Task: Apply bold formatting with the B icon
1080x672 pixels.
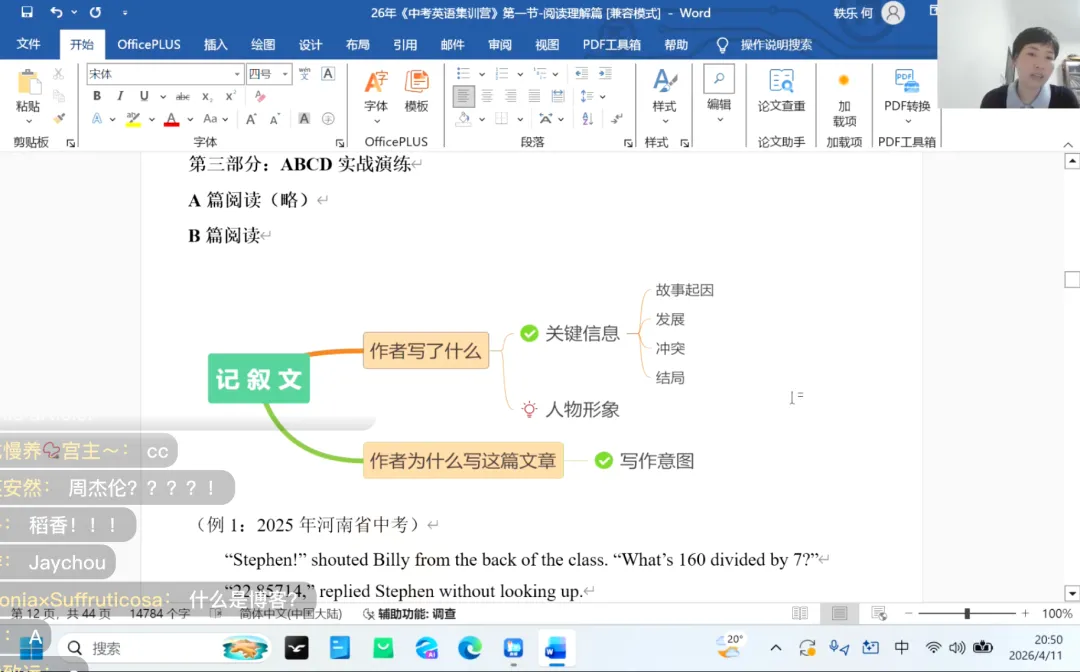Action: click(x=95, y=95)
